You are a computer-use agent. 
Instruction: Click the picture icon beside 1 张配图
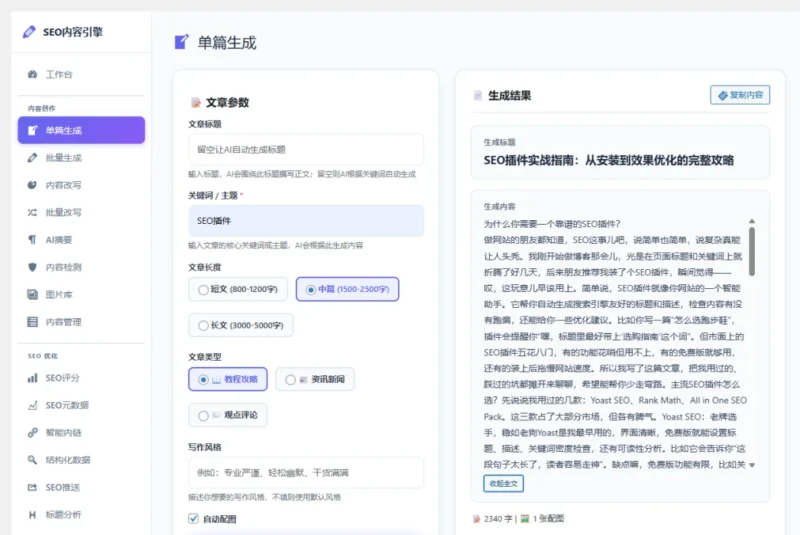click(x=524, y=519)
